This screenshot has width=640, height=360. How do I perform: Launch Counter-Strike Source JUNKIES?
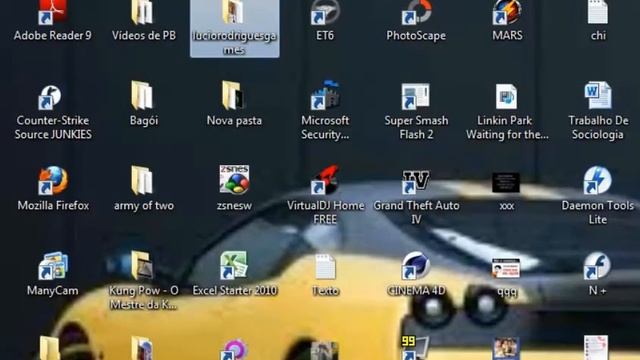(x=53, y=111)
